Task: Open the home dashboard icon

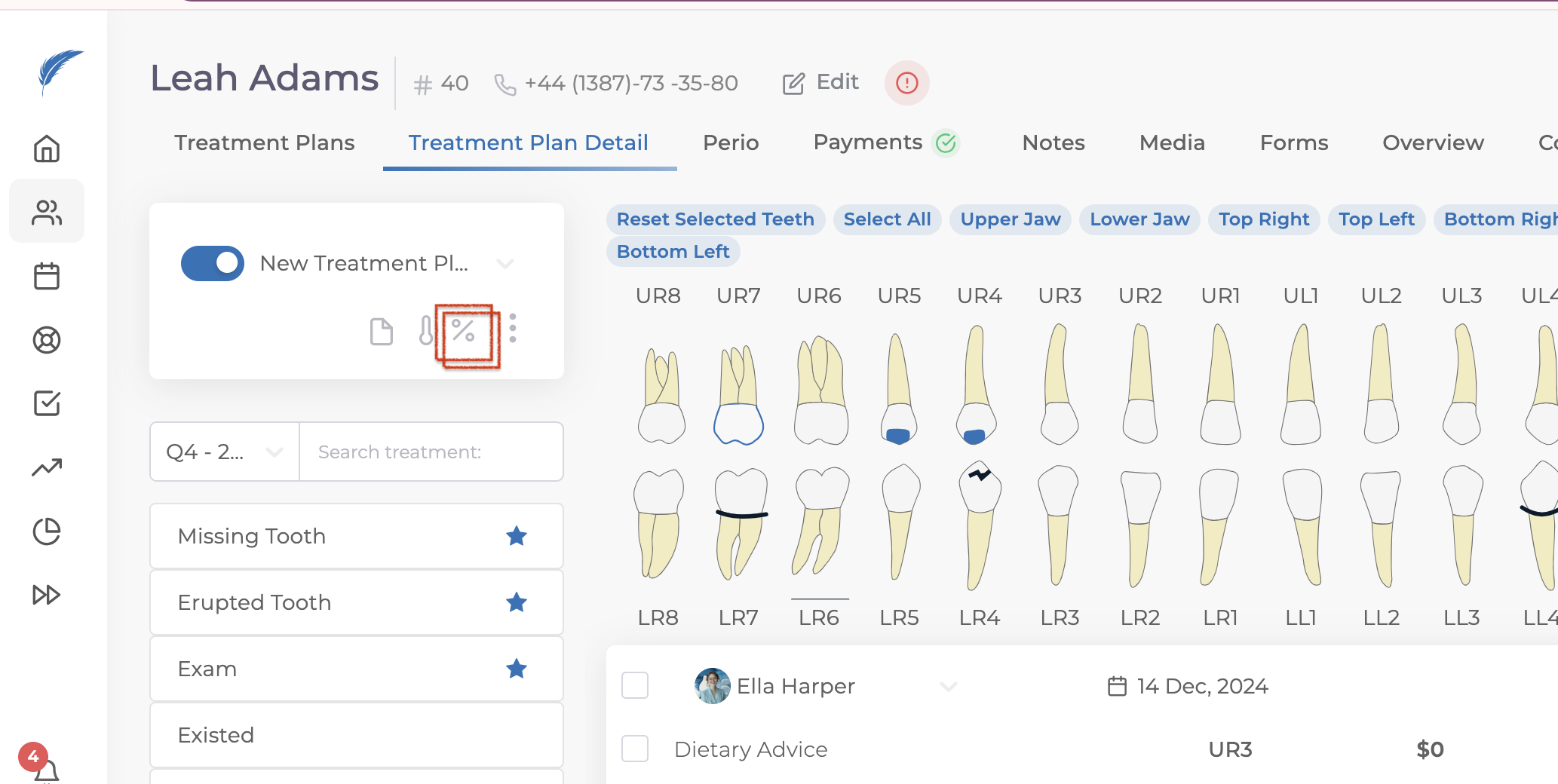Action: pos(47,149)
